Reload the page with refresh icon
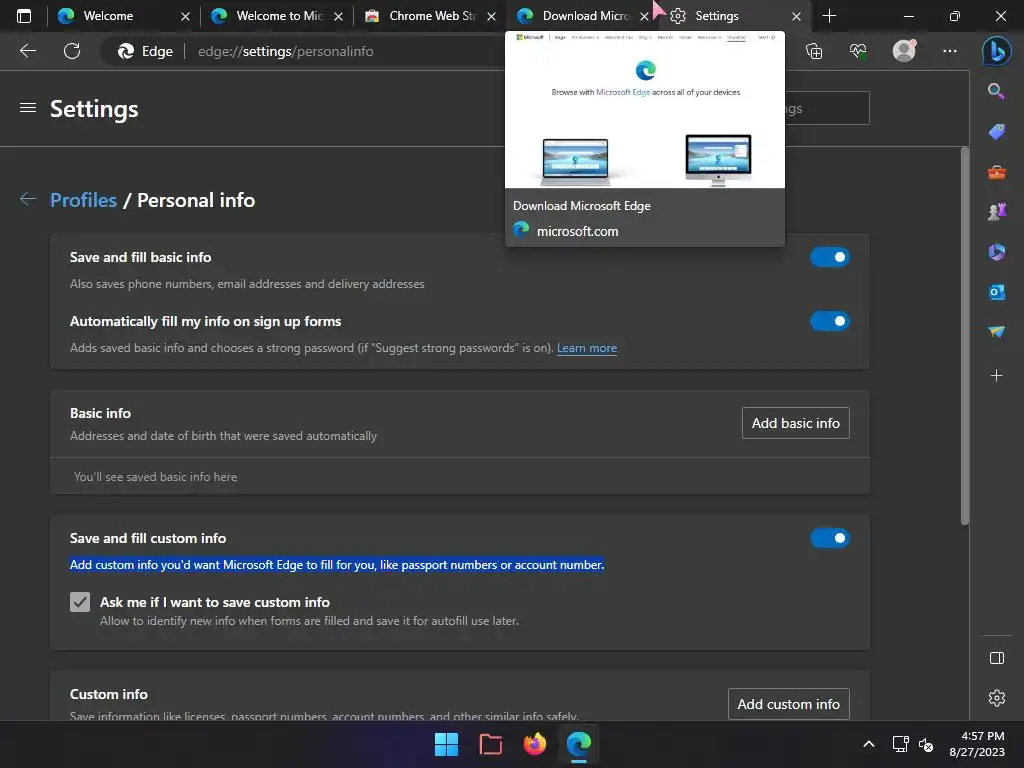The height and width of the screenshot is (768, 1024). coord(72,51)
